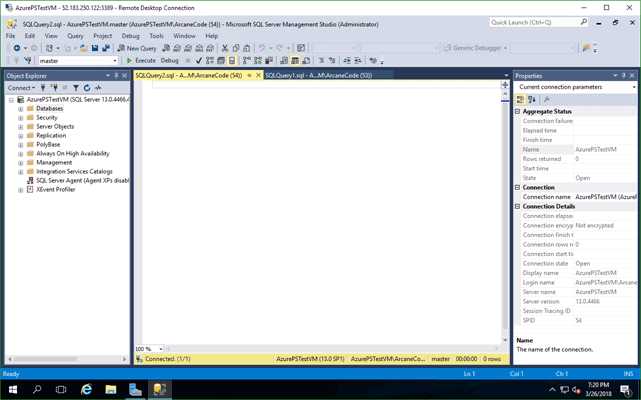
Task: Click the Filter funnel icon in Object Explorer
Action: [76, 88]
